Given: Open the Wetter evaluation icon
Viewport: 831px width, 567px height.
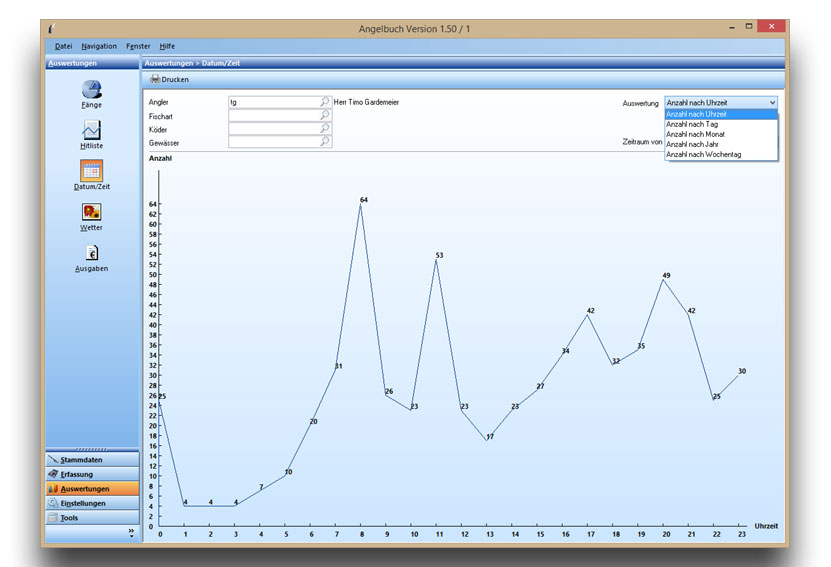Looking at the screenshot, I should [91, 211].
